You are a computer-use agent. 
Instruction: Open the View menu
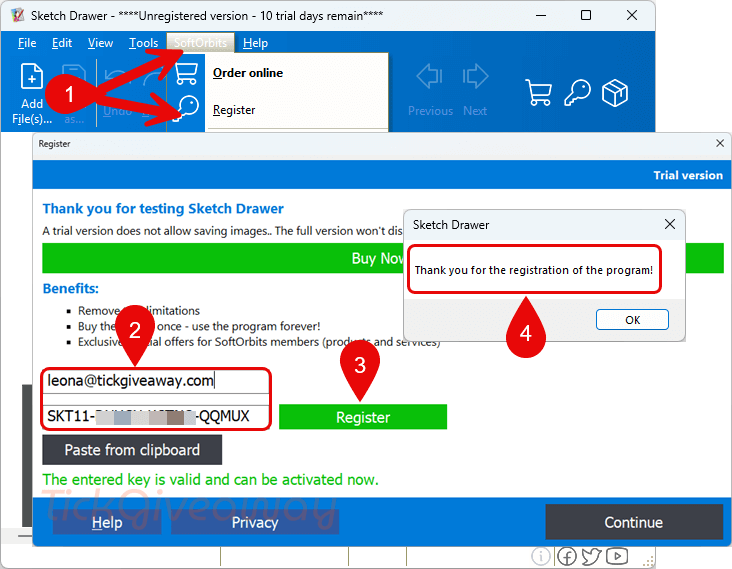100,43
